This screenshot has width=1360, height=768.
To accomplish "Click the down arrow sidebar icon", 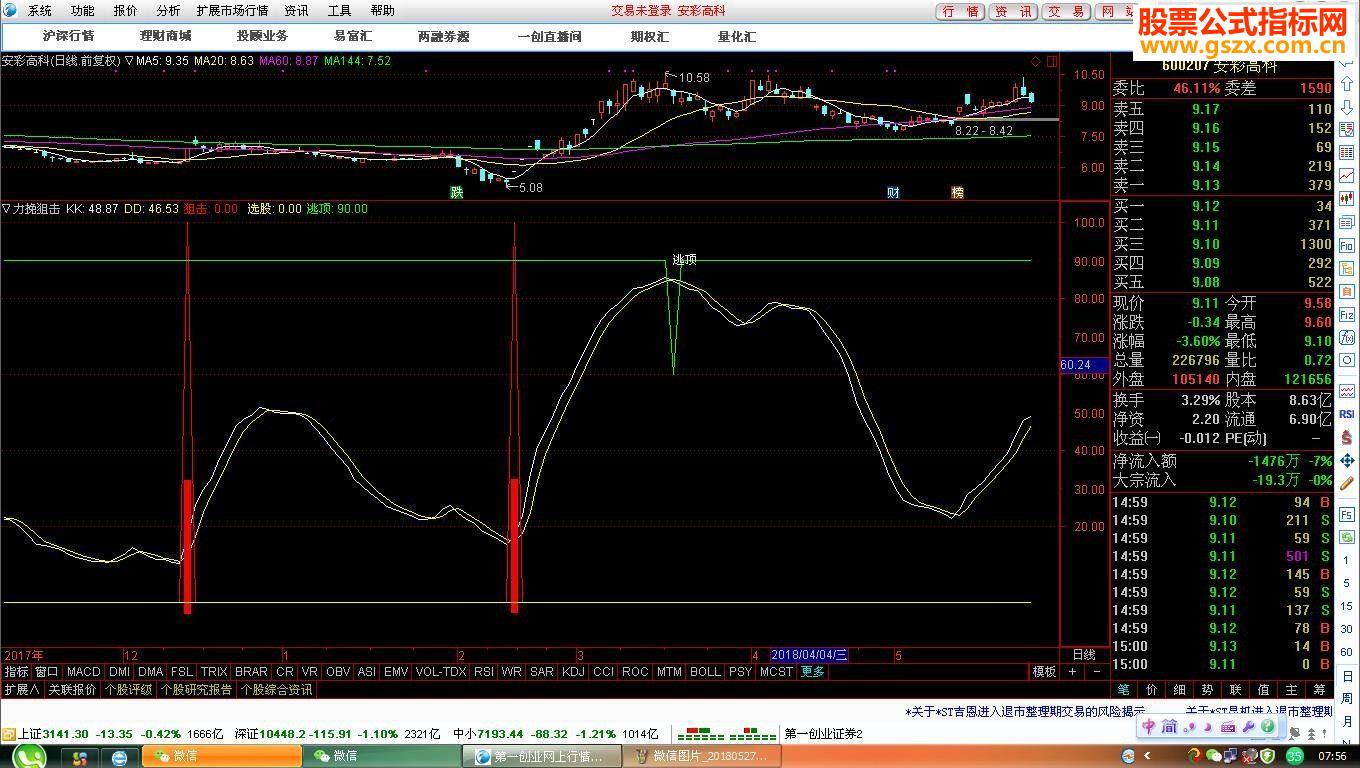I will pyautogui.click(x=1347, y=106).
